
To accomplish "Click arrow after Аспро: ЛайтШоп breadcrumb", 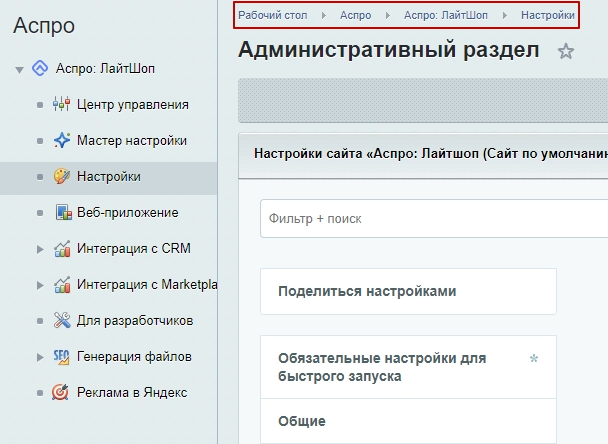I will [x=504, y=16].
